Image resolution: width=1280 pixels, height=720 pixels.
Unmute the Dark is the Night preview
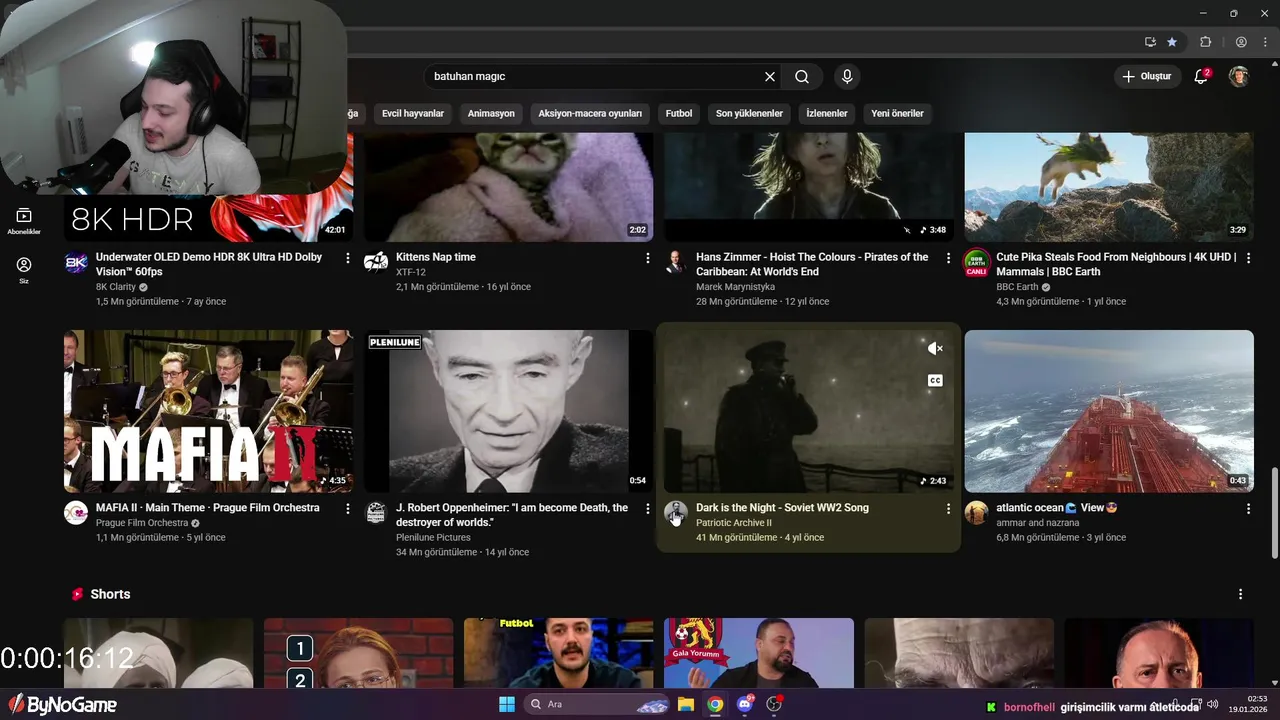[x=935, y=348]
